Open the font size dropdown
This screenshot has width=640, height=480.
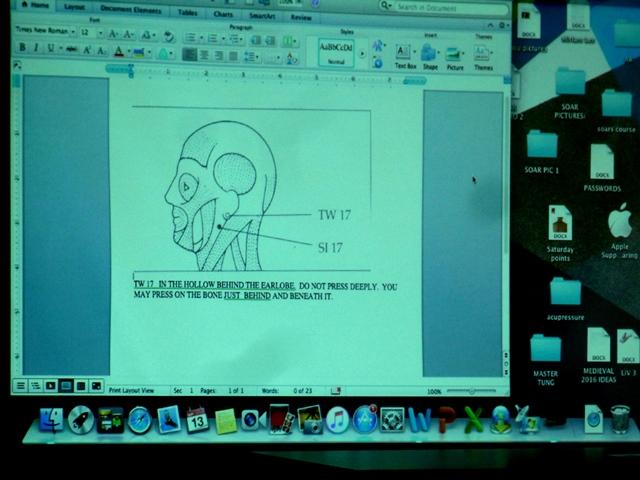(88, 32)
